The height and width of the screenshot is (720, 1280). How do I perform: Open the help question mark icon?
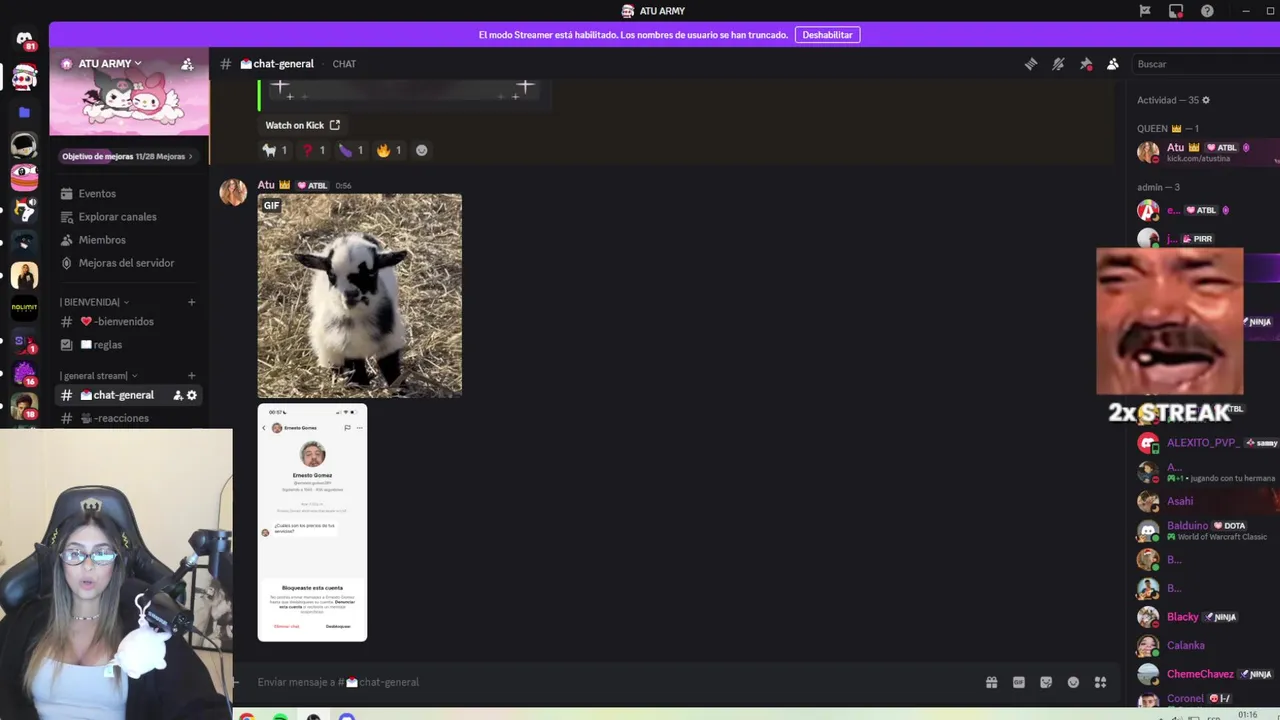[1207, 11]
